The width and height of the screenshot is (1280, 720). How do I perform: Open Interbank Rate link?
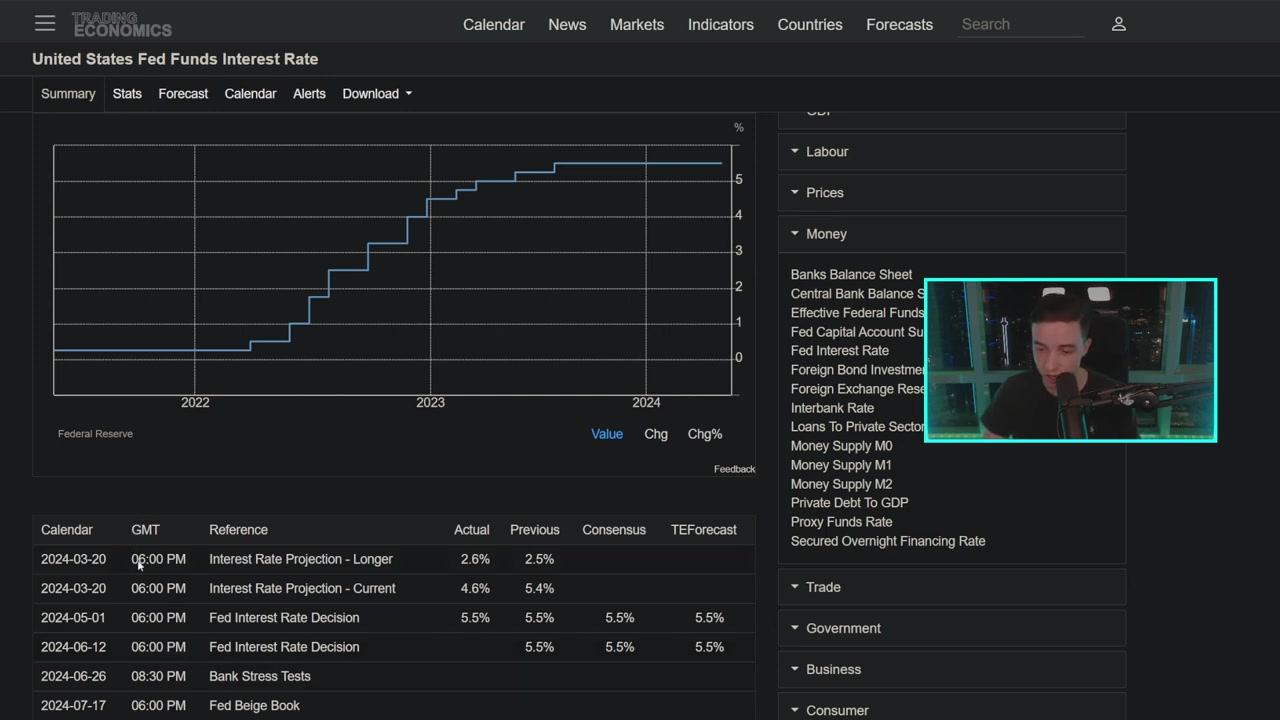832,408
